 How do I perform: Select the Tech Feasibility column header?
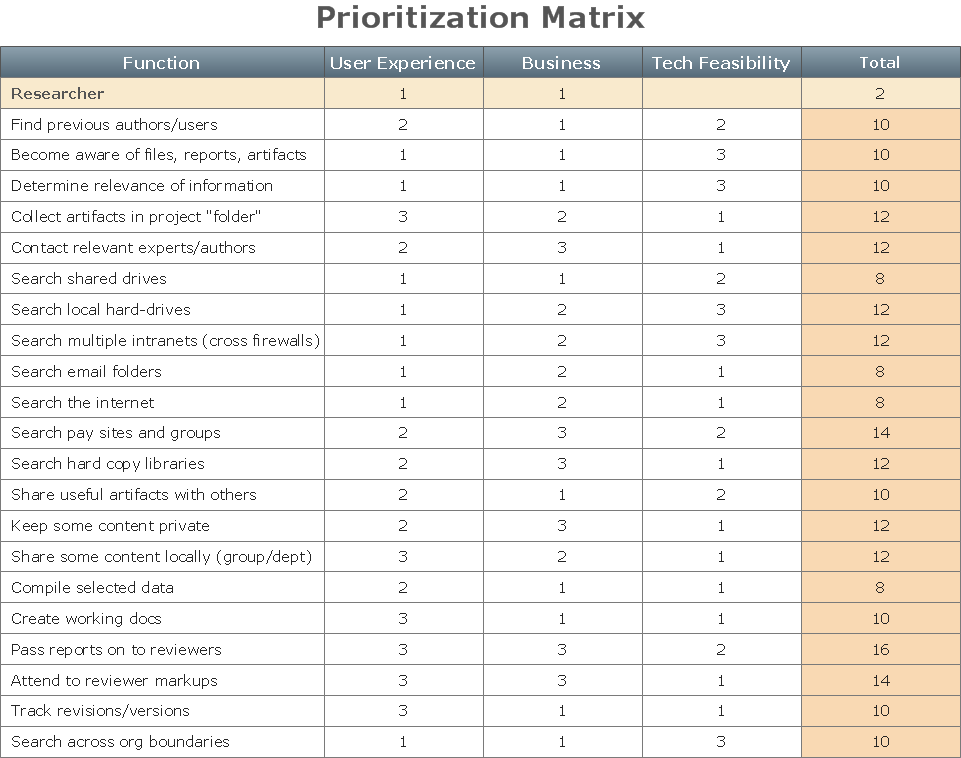[x=721, y=63]
